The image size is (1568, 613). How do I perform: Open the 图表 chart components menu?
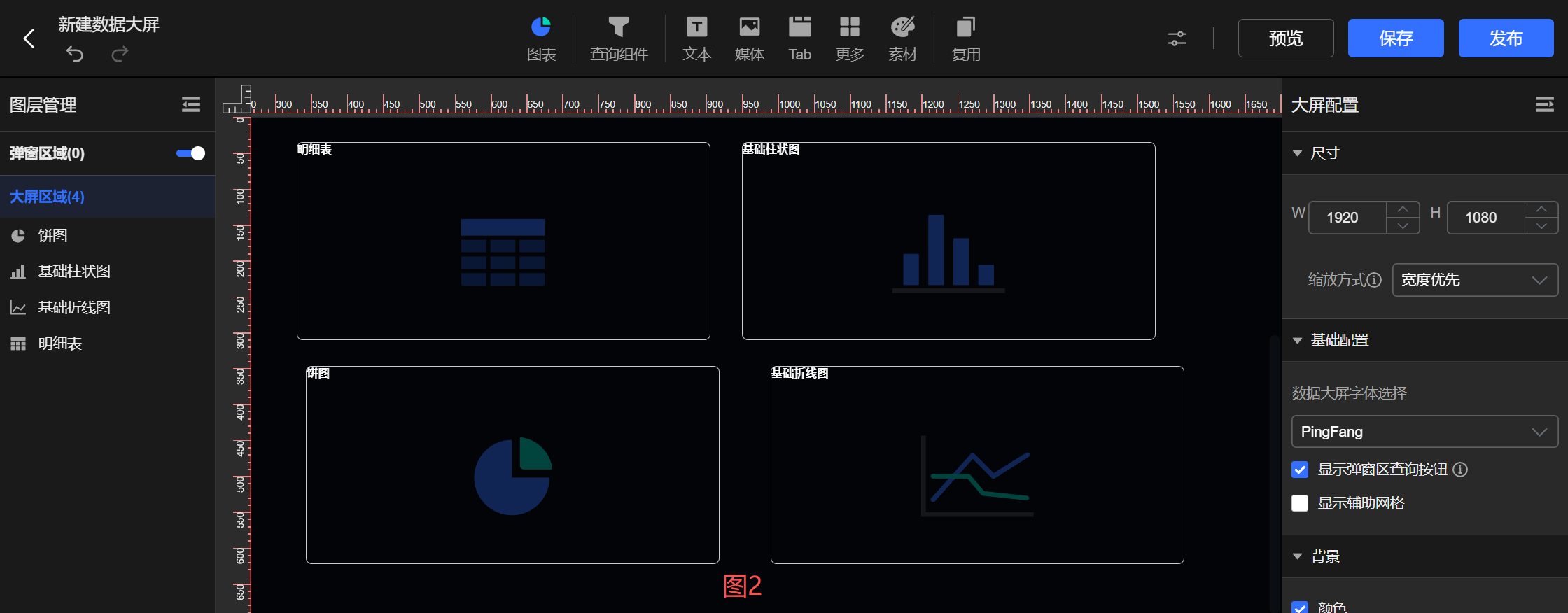pyautogui.click(x=541, y=39)
